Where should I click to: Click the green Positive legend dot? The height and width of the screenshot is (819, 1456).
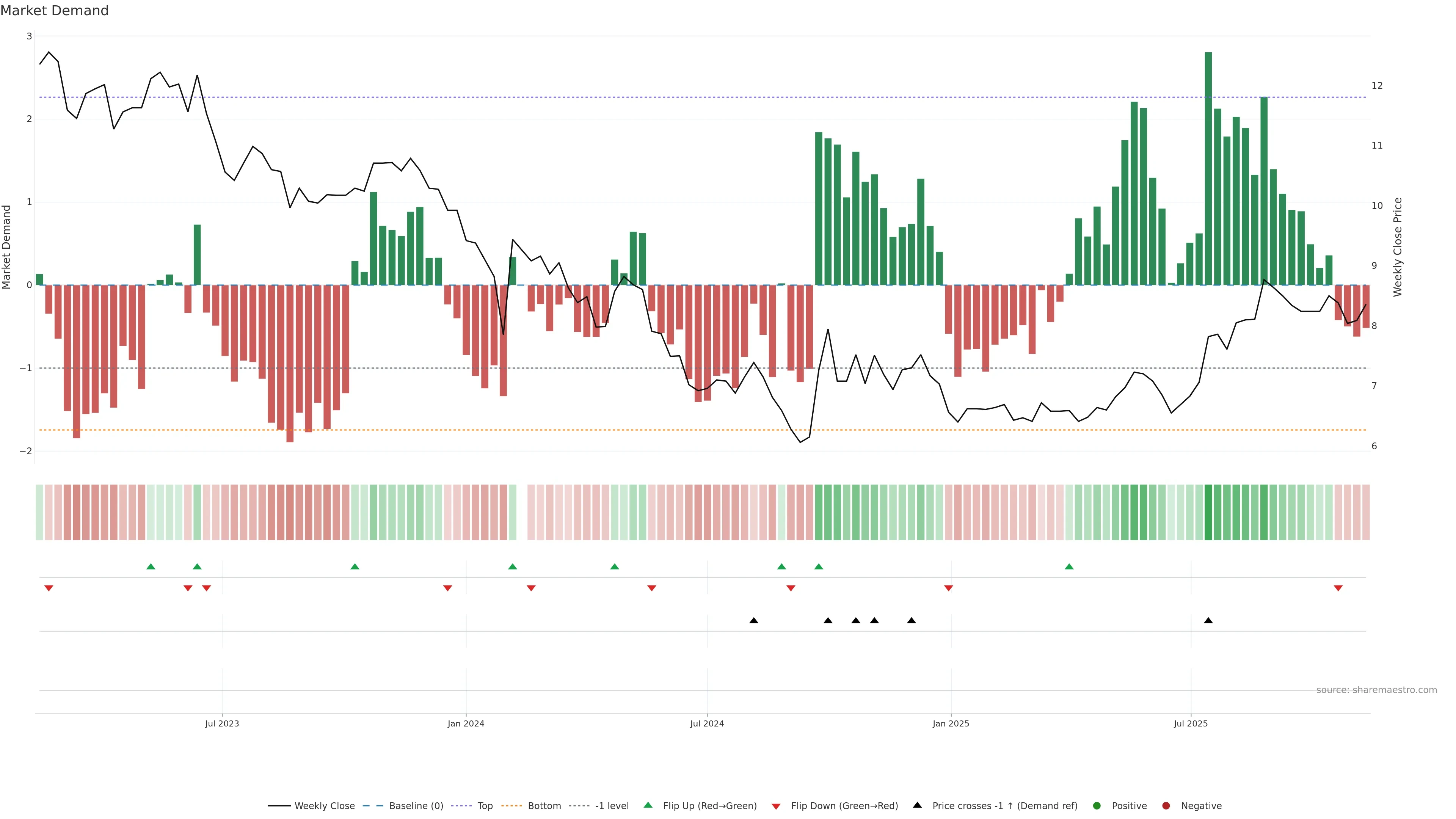click(x=1097, y=805)
